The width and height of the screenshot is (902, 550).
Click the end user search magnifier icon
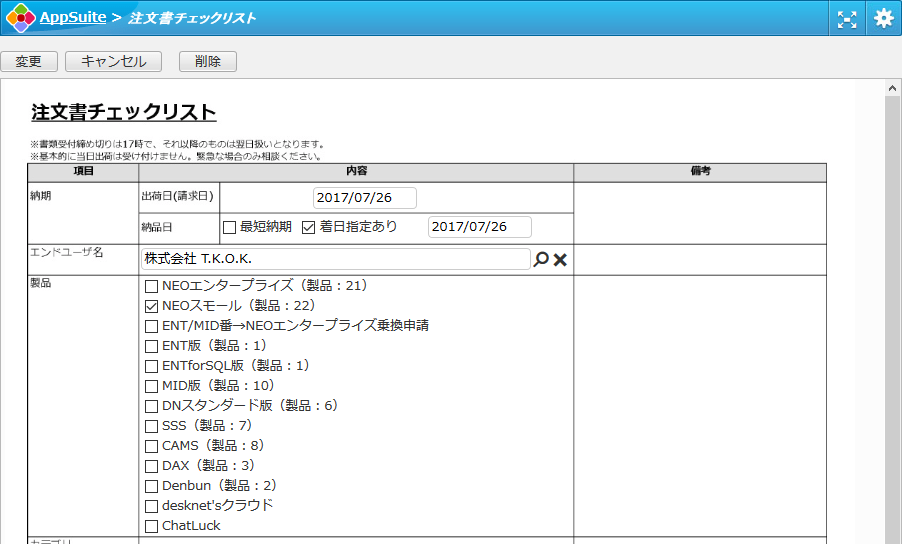541,260
